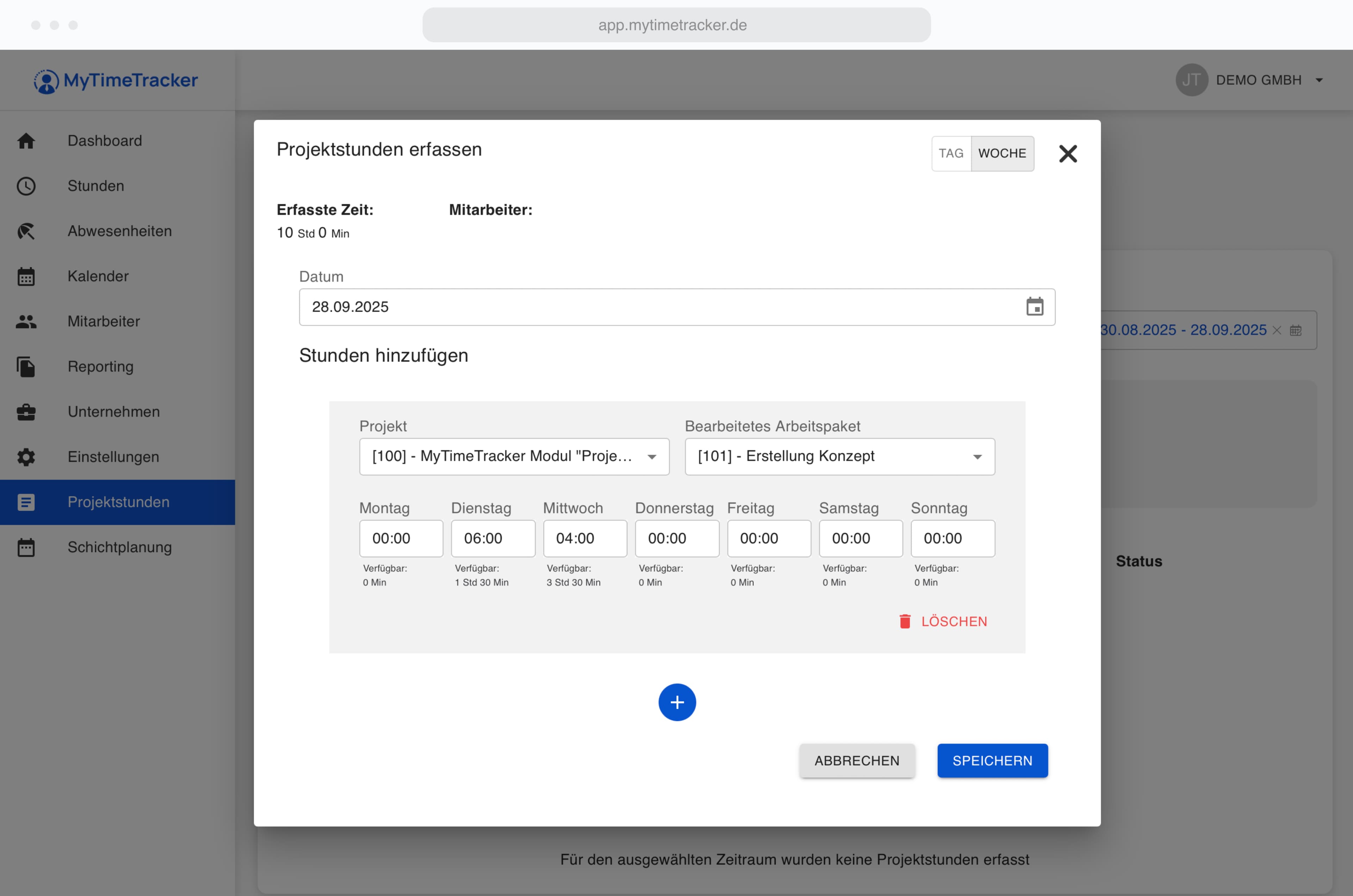This screenshot has width=1353, height=896.
Task: Clear the date range with the X icon
Action: (1278, 330)
